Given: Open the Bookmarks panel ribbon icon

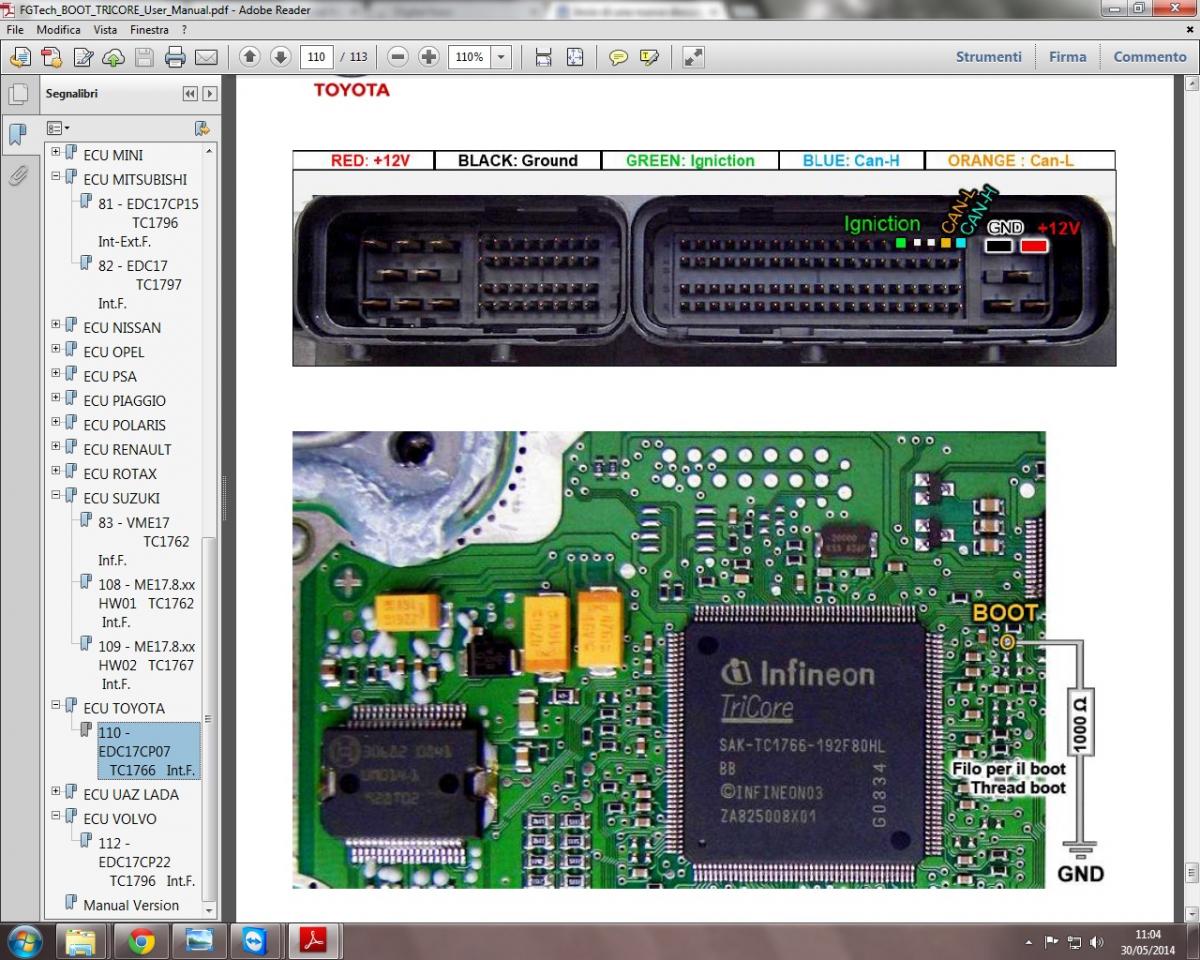Looking at the screenshot, I should pyautogui.click(x=17, y=135).
